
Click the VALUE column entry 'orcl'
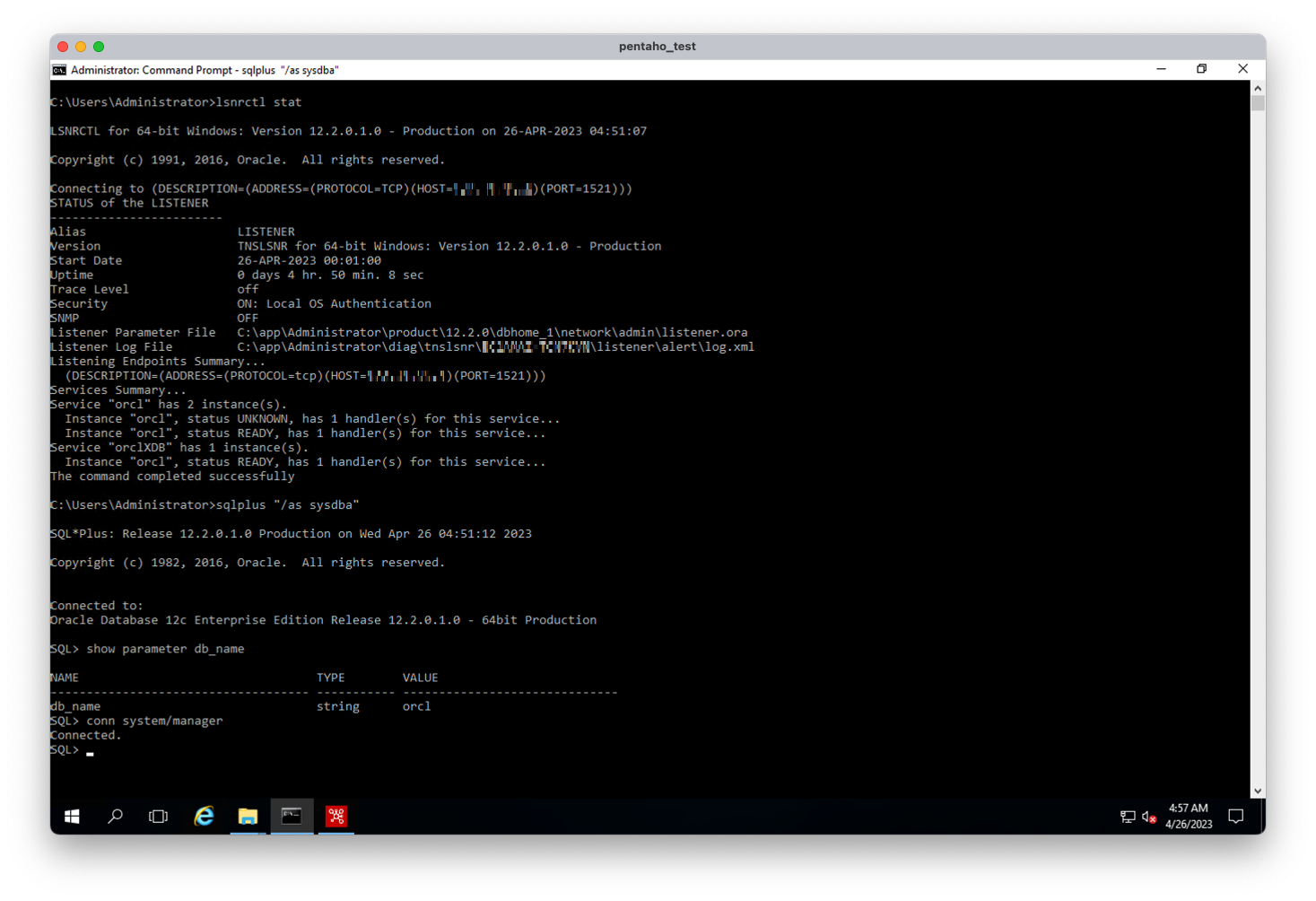(417, 706)
